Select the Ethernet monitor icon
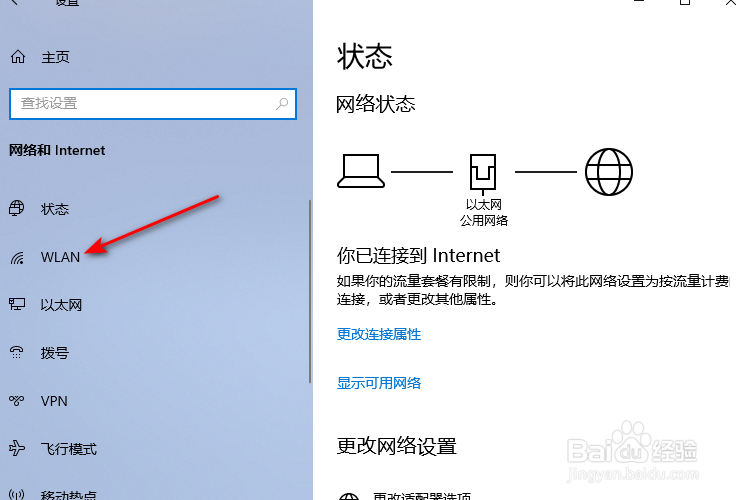740x500 pixels. click(x=17, y=304)
